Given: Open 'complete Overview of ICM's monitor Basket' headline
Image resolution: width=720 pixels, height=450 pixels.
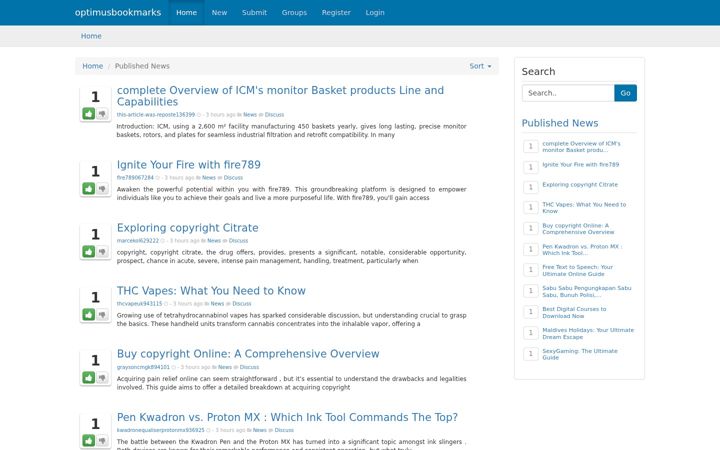Looking at the screenshot, I should click(x=280, y=96).
